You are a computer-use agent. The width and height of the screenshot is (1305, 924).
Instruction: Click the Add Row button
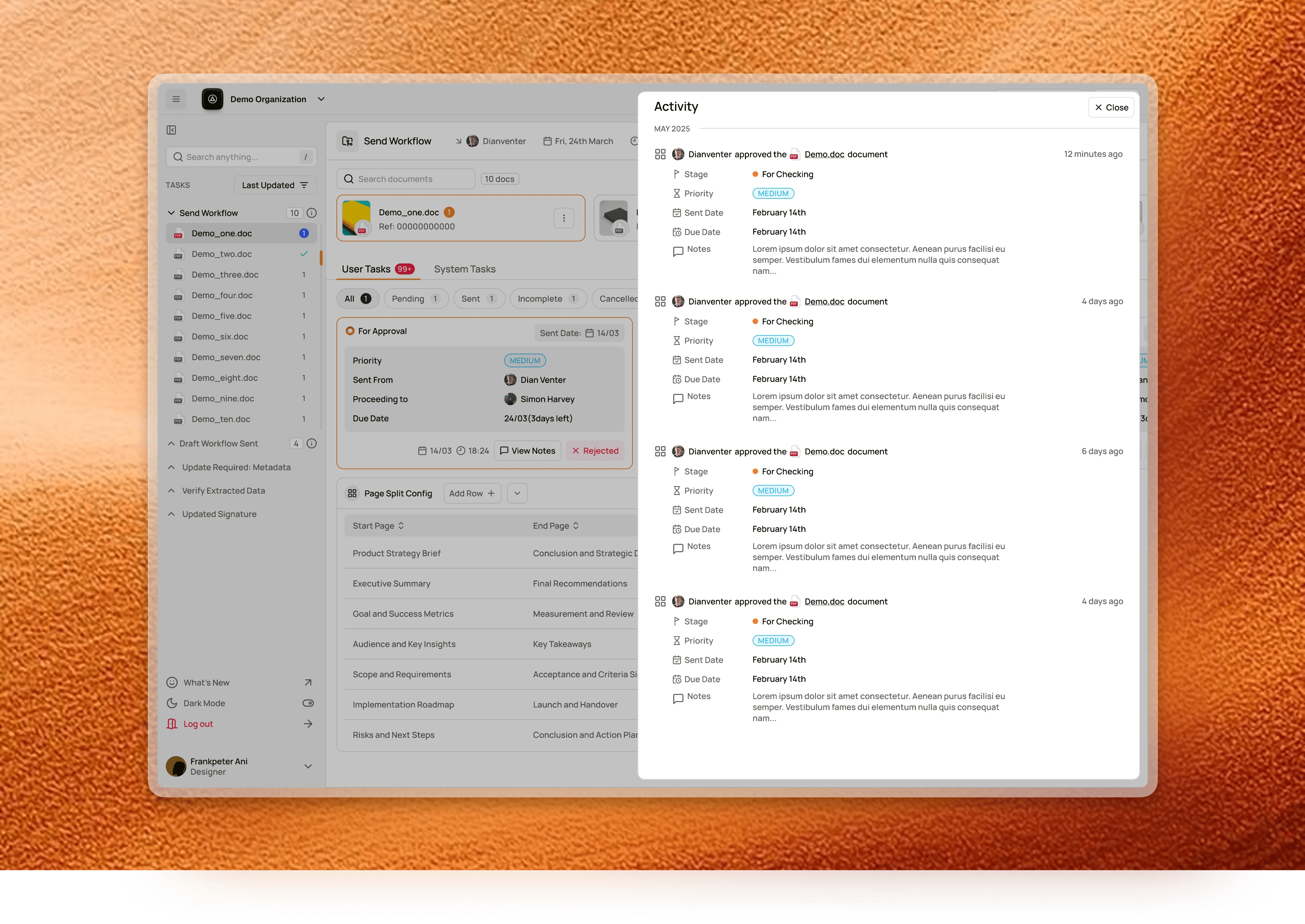click(472, 493)
